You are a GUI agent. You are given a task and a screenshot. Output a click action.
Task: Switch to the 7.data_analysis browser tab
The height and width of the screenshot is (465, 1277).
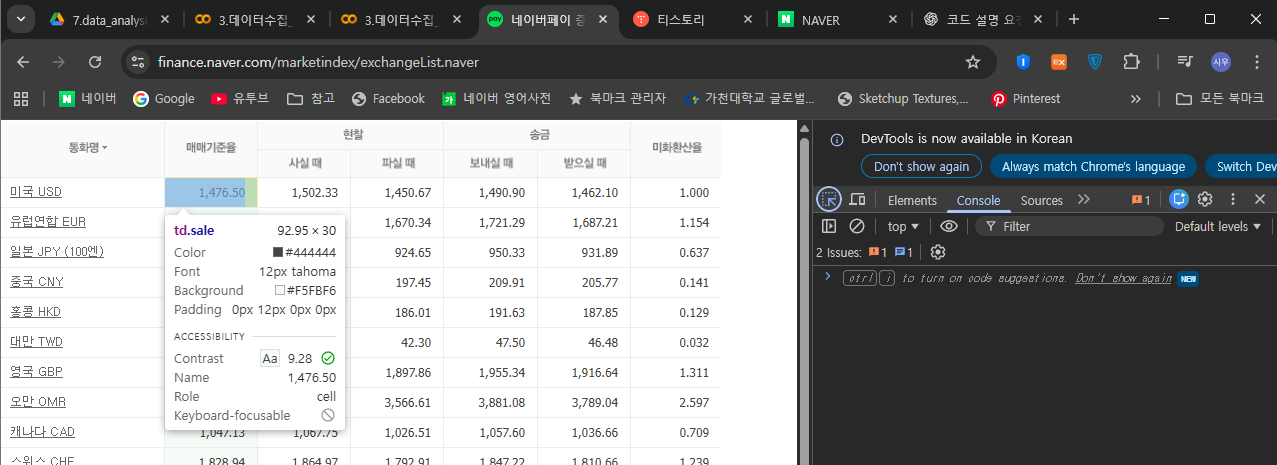tap(98, 19)
